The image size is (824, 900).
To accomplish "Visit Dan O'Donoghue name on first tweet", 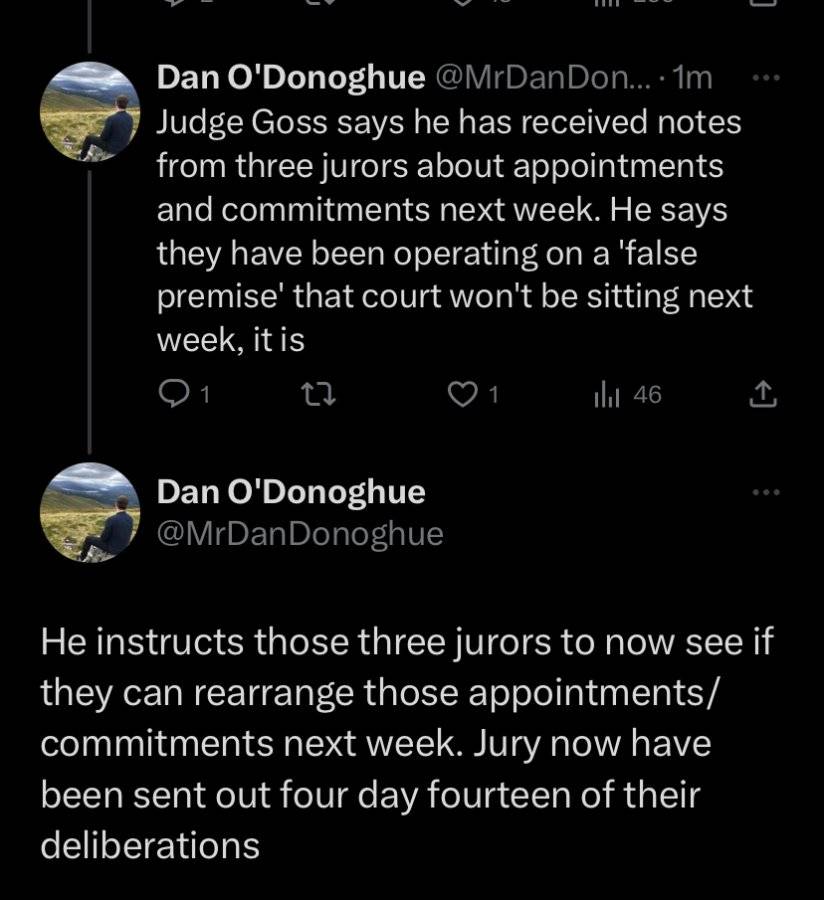I will (291, 77).
